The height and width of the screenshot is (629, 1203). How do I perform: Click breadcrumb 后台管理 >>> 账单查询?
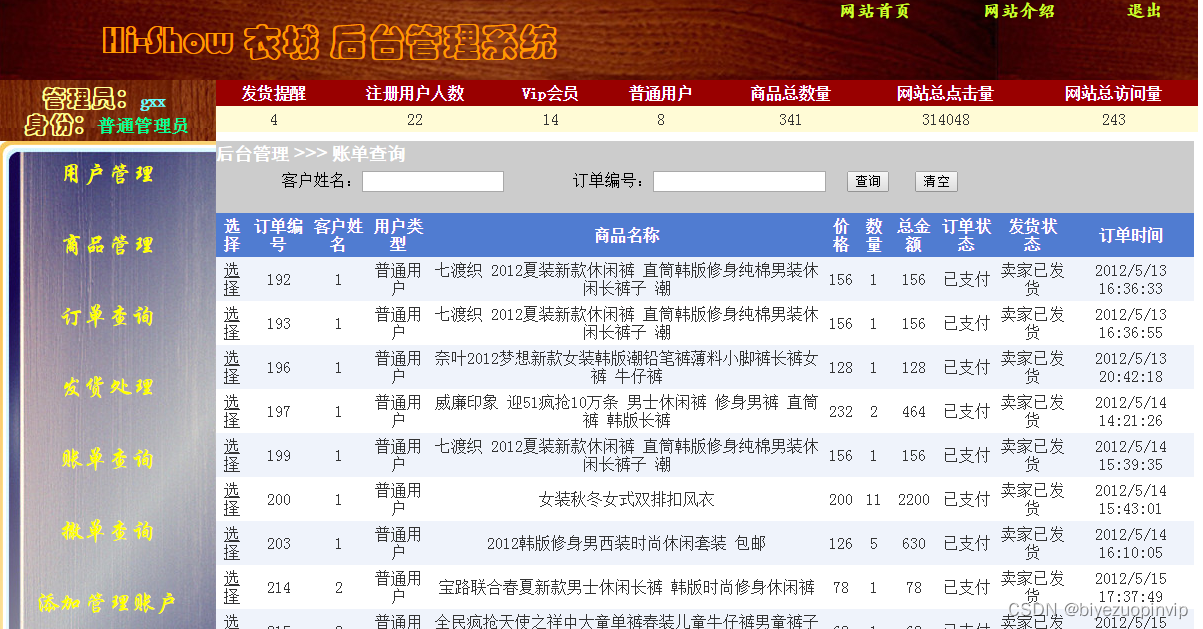(x=311, y=155)
